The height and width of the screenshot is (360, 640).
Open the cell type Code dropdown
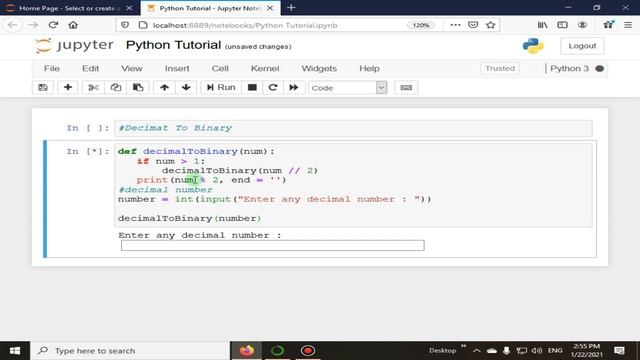tap(347, 88)
